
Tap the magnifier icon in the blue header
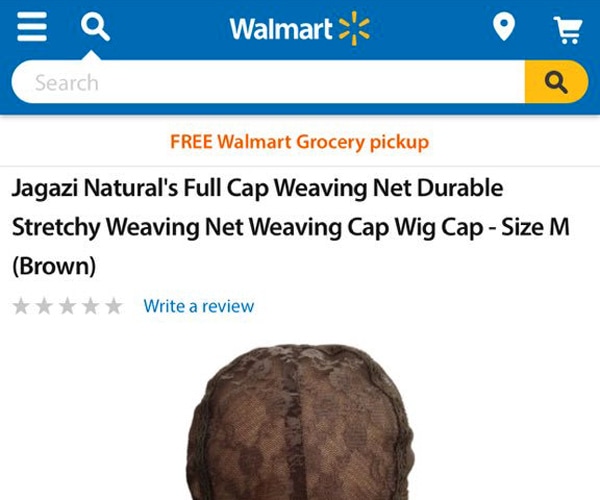(95, 27)
